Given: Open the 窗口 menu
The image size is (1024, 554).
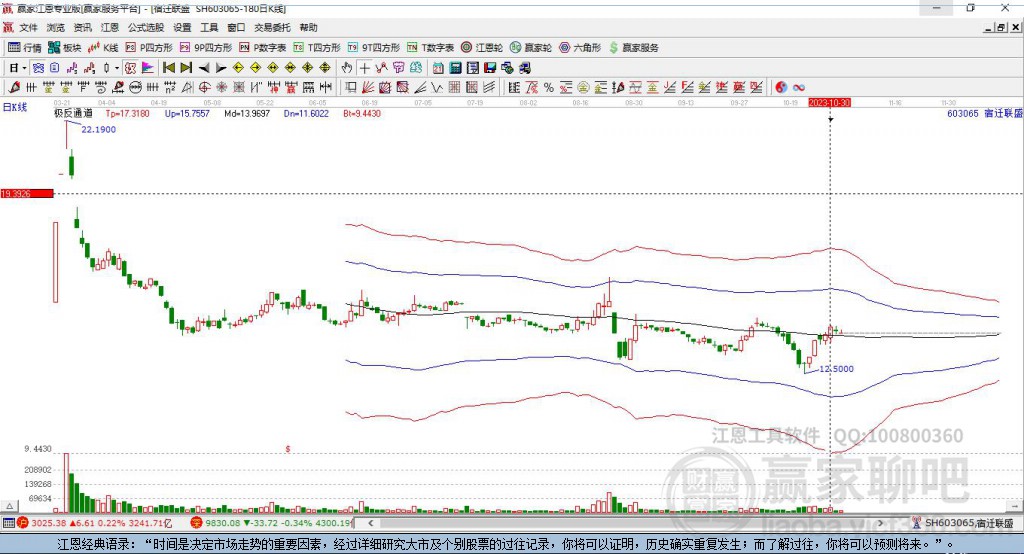Looking at the screenshot, I should pos(236,27).
